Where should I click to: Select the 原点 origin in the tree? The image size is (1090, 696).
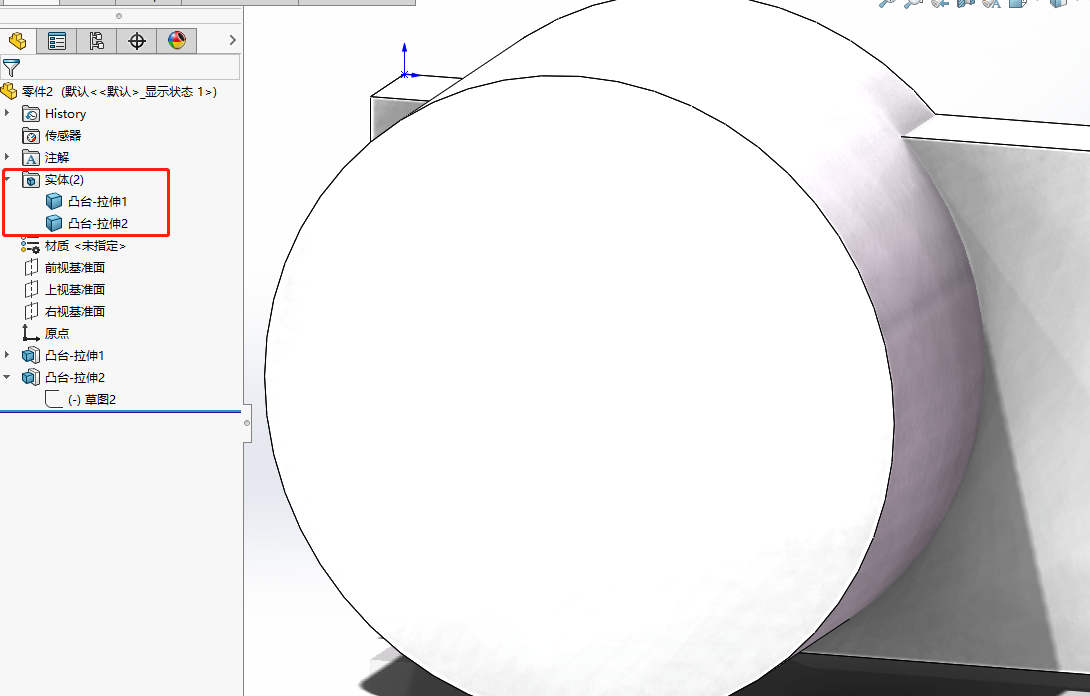point(56,333)
